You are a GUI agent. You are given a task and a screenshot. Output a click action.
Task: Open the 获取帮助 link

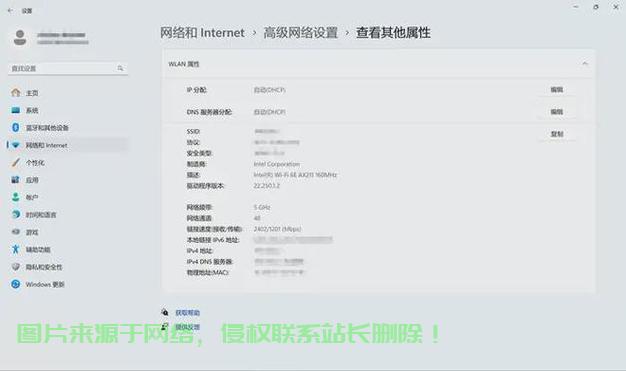187,313
